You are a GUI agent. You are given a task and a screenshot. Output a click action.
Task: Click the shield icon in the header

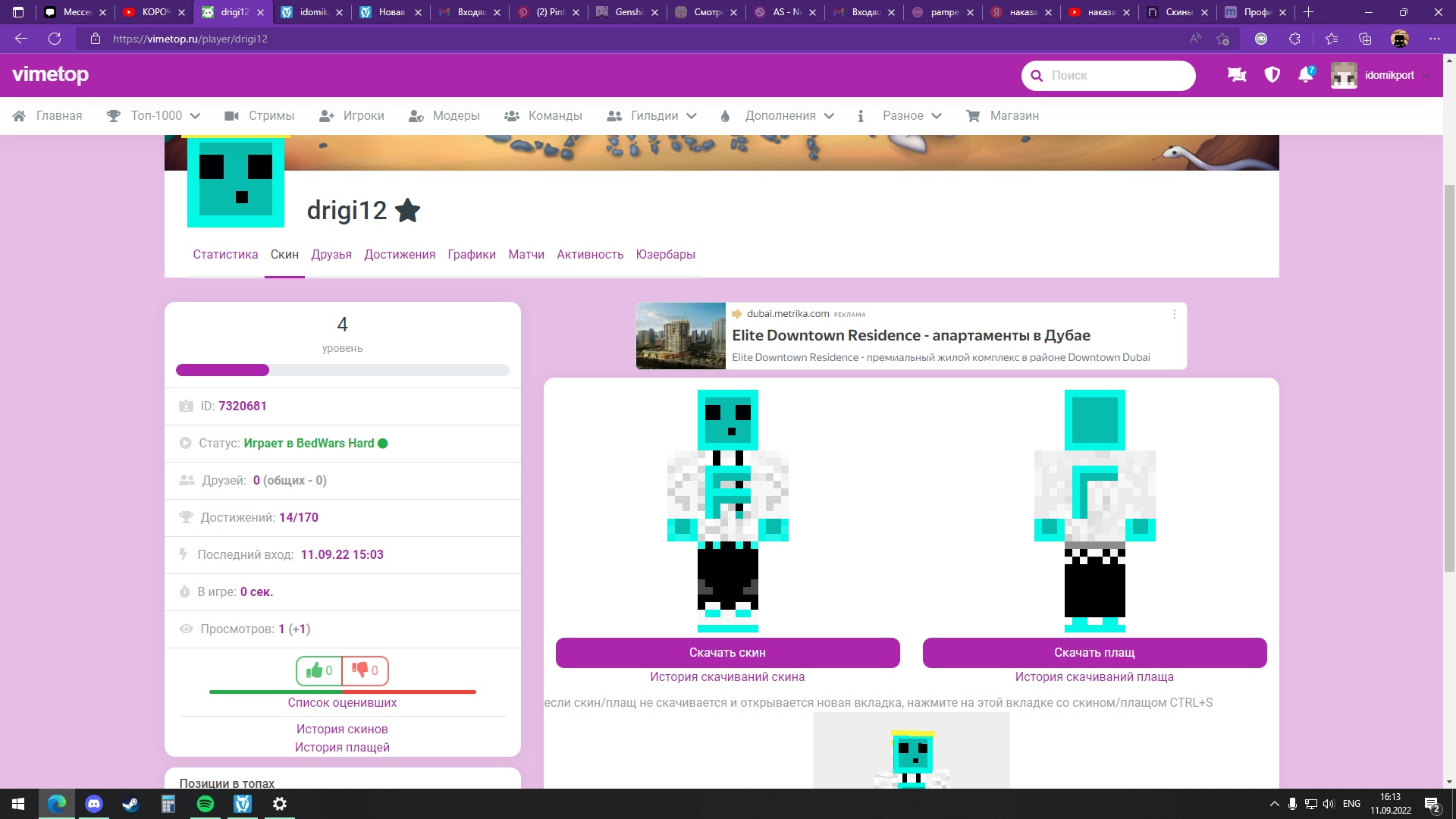[x=1272, y=74]
